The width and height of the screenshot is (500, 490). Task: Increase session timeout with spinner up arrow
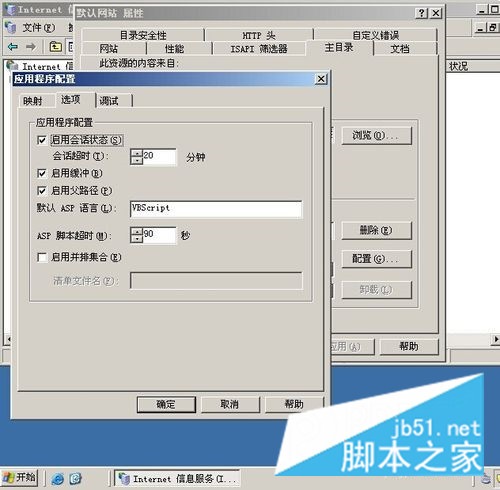(x=137, y=153)
